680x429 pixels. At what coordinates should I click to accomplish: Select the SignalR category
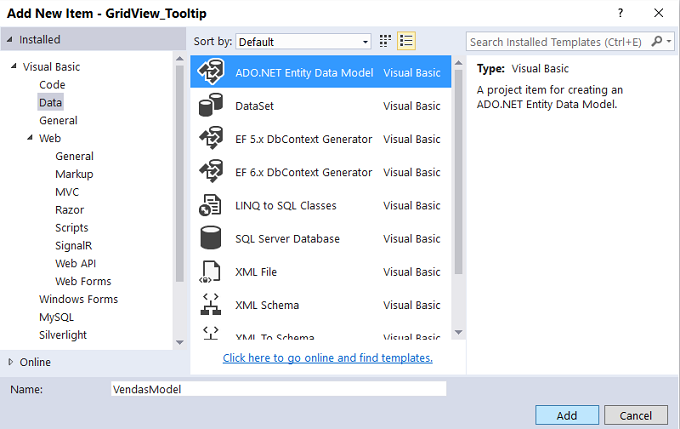(x=73, y=246)
